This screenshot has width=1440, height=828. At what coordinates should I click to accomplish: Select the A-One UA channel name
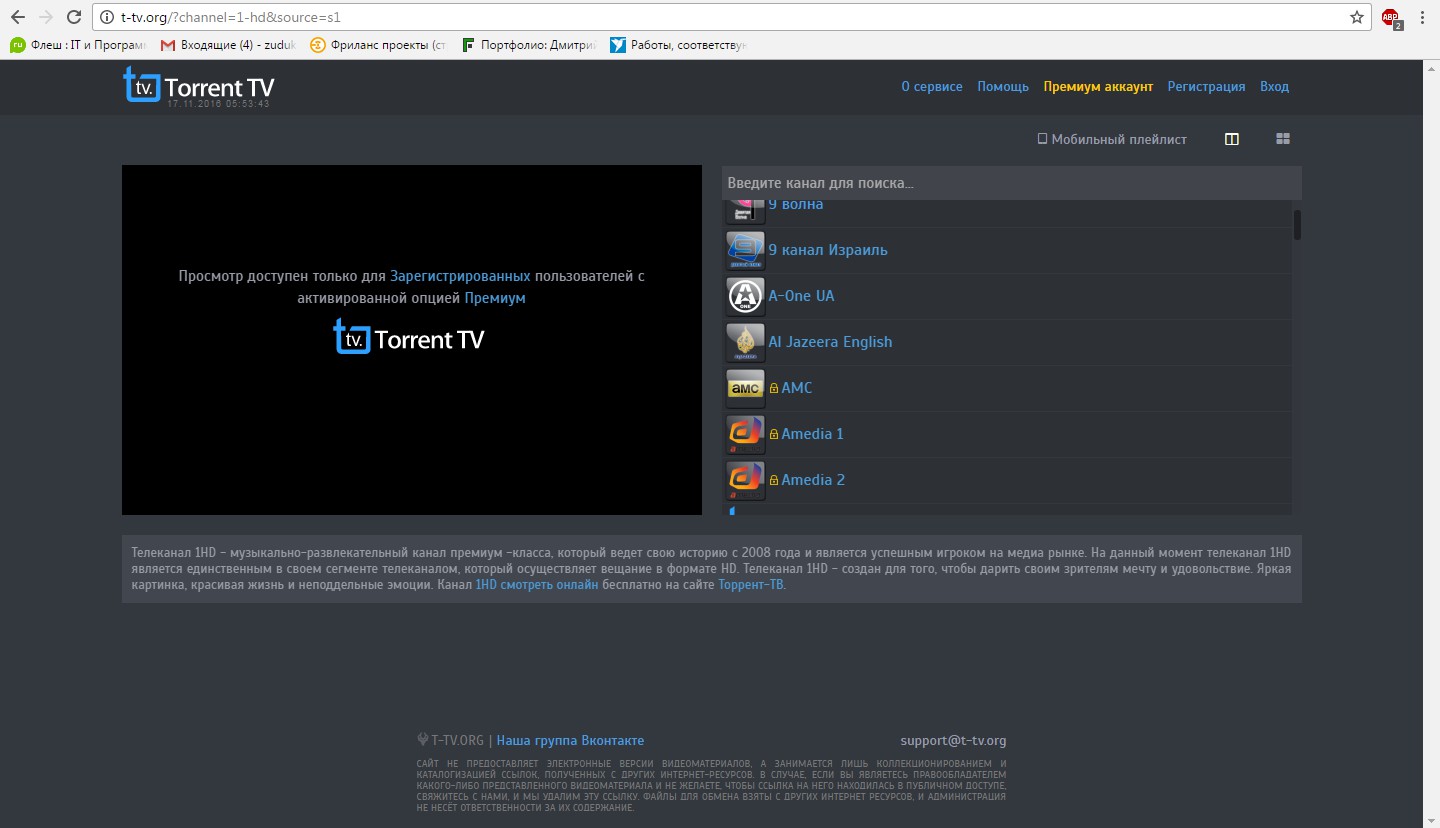coord(801,296)
